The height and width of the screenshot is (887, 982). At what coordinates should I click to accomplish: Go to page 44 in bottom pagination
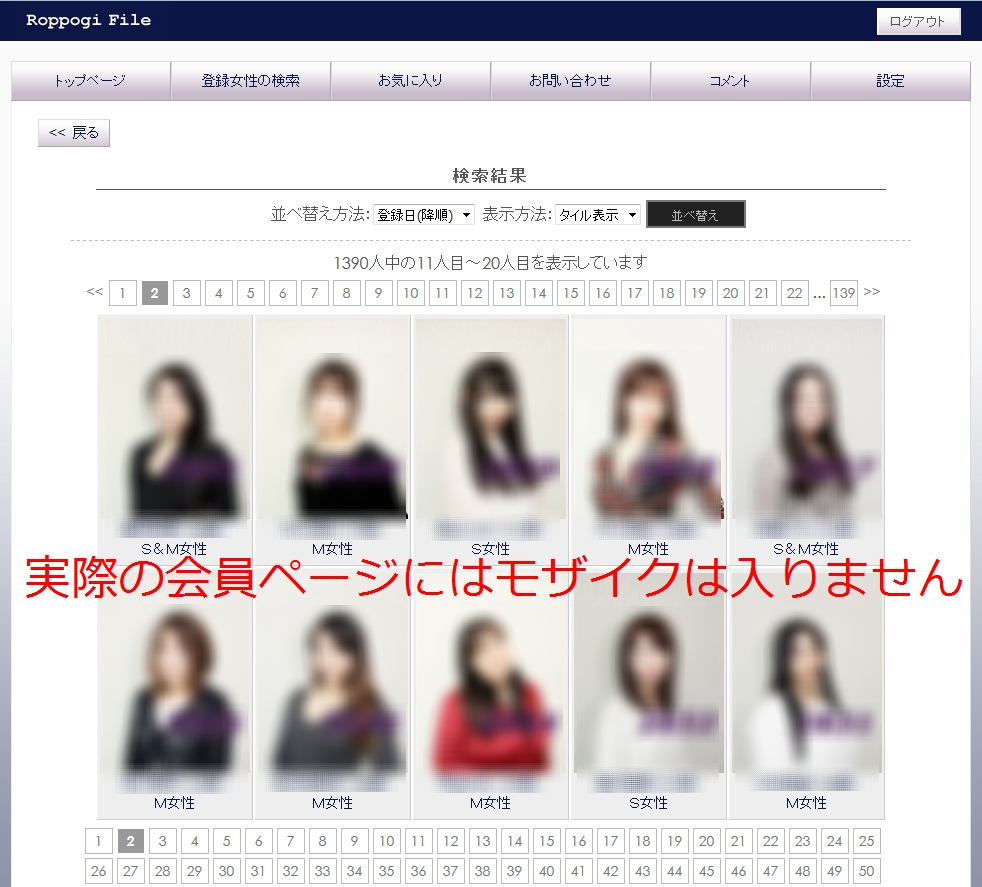click(x=674, y=871)
